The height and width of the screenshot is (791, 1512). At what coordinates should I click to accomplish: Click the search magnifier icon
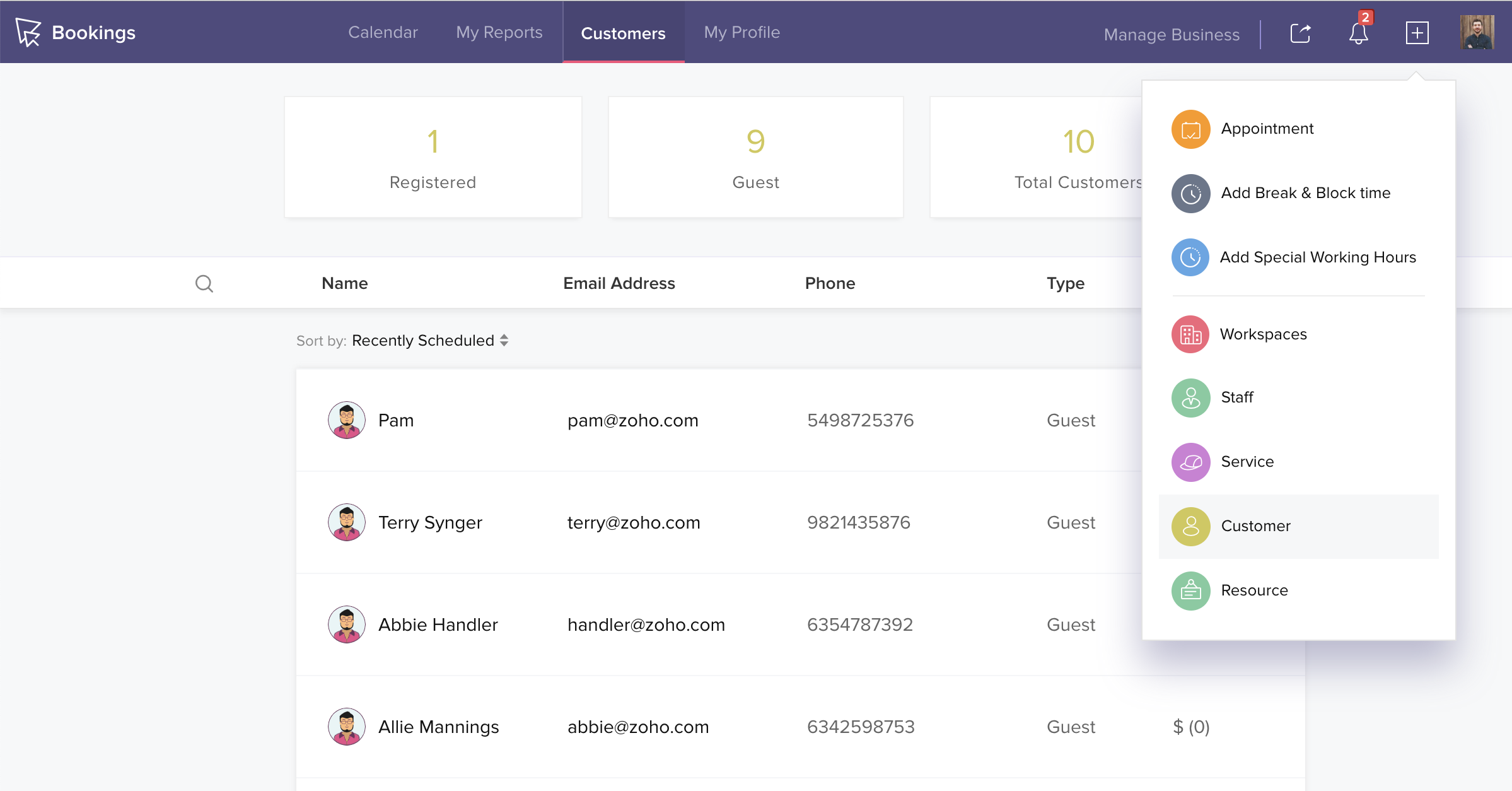pyautogui.click(x=204, y=283)
